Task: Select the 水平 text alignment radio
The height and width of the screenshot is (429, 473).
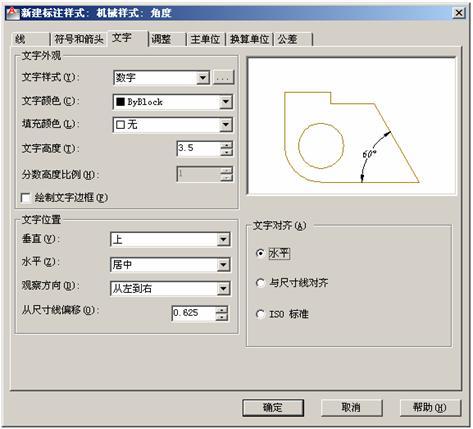Action: coord(260,253)
